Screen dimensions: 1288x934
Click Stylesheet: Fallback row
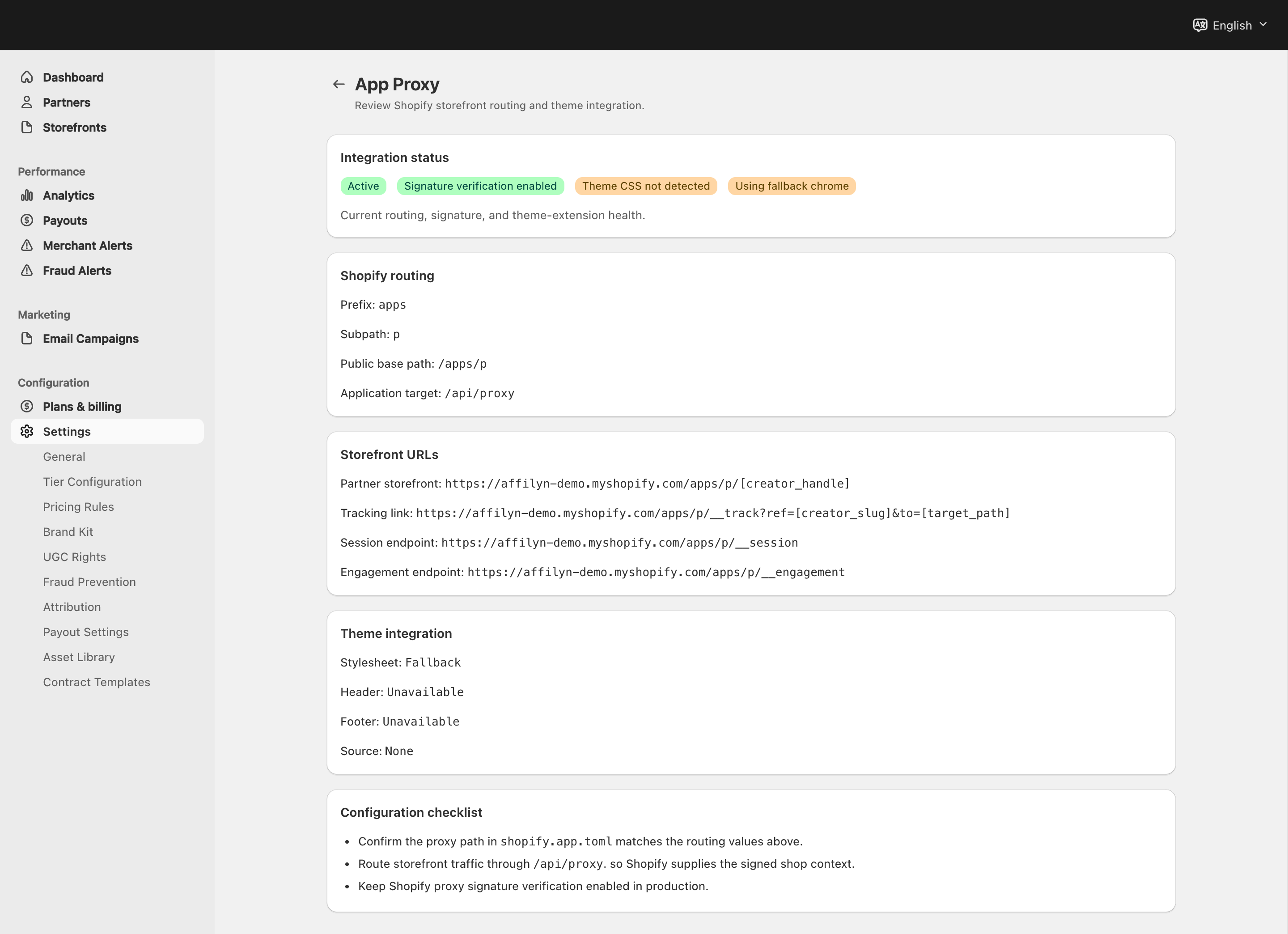pos(400,662)
